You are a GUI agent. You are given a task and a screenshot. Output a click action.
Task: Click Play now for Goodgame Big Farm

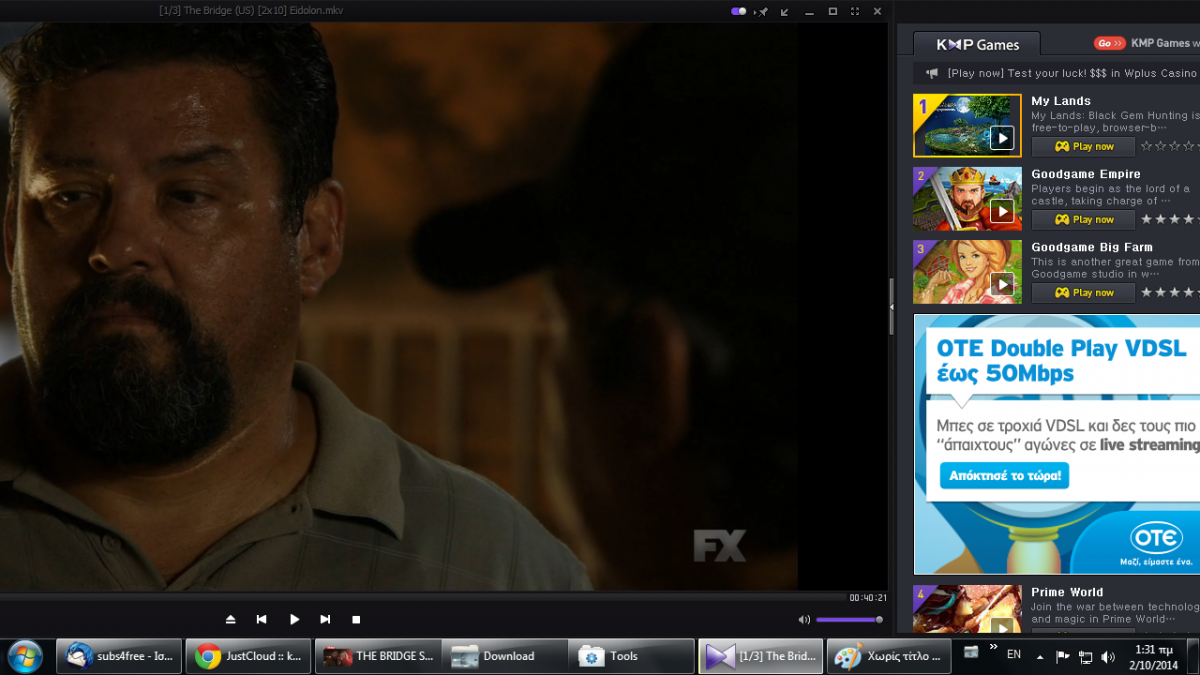1083,292
